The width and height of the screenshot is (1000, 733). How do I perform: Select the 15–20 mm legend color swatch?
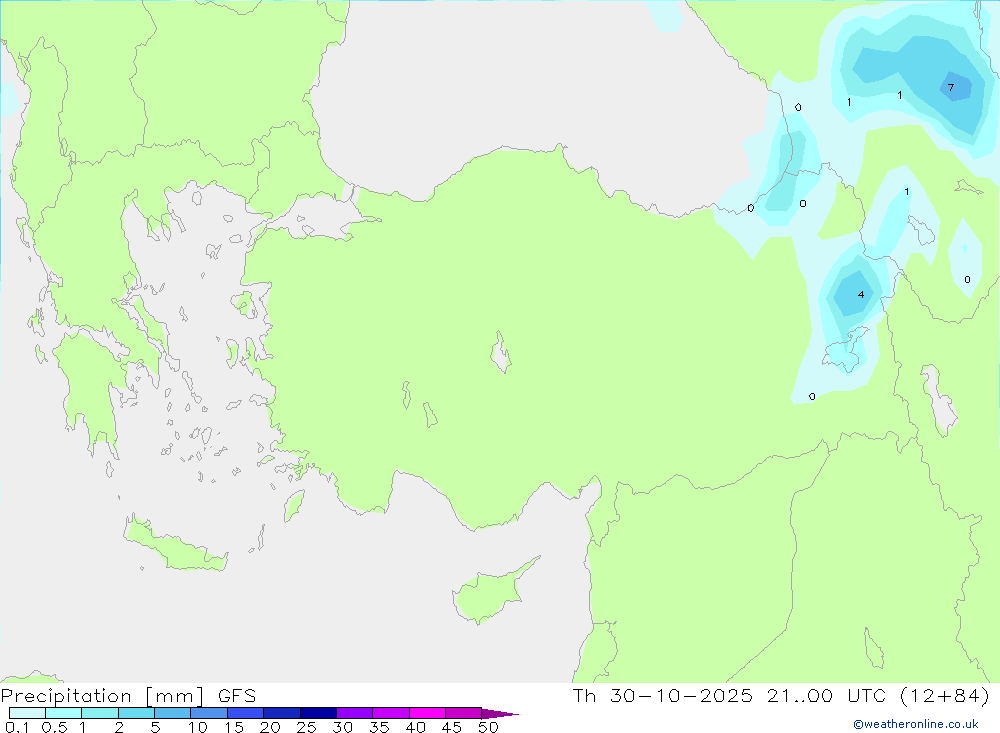246,713
